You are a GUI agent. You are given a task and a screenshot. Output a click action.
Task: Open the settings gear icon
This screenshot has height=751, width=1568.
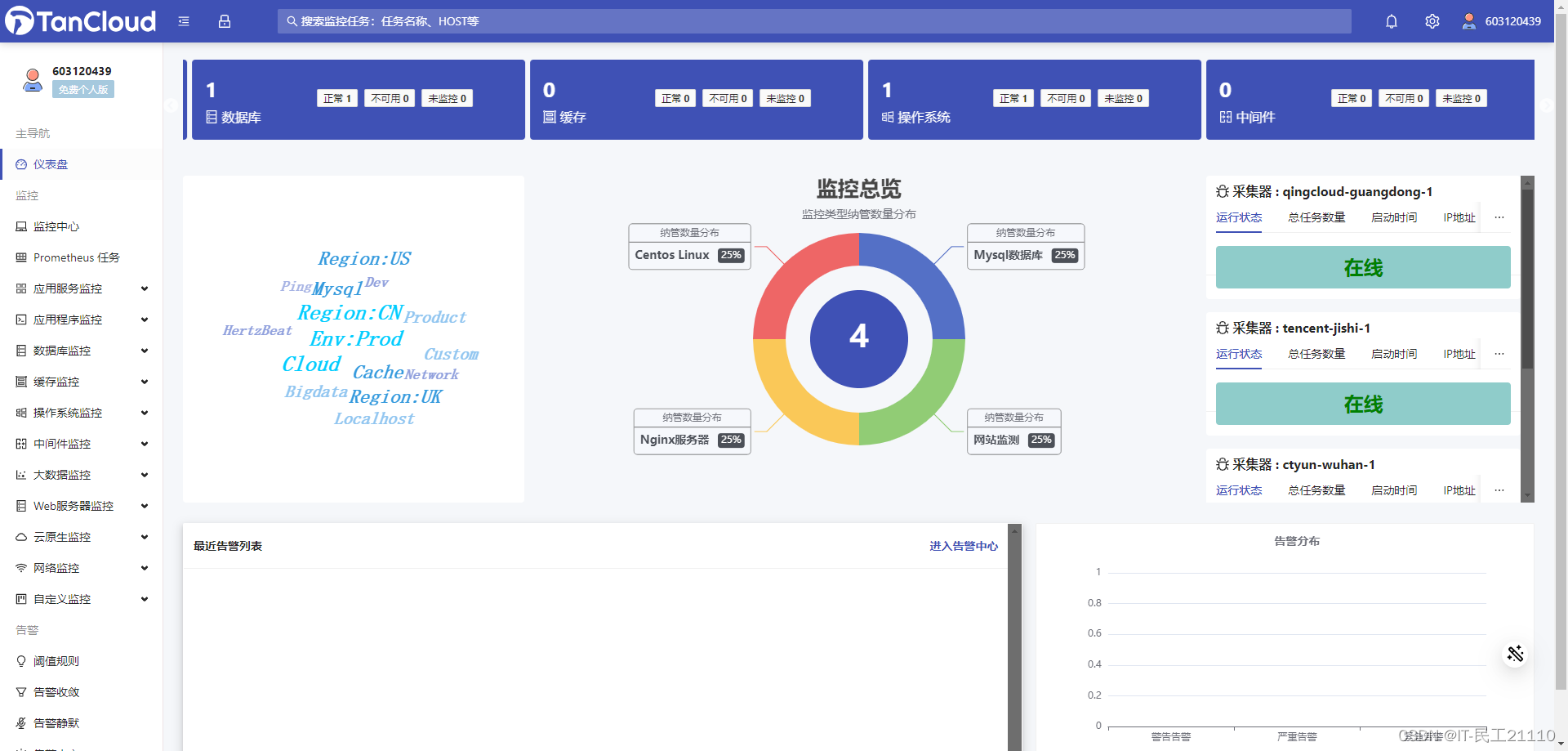point(1432,21)
